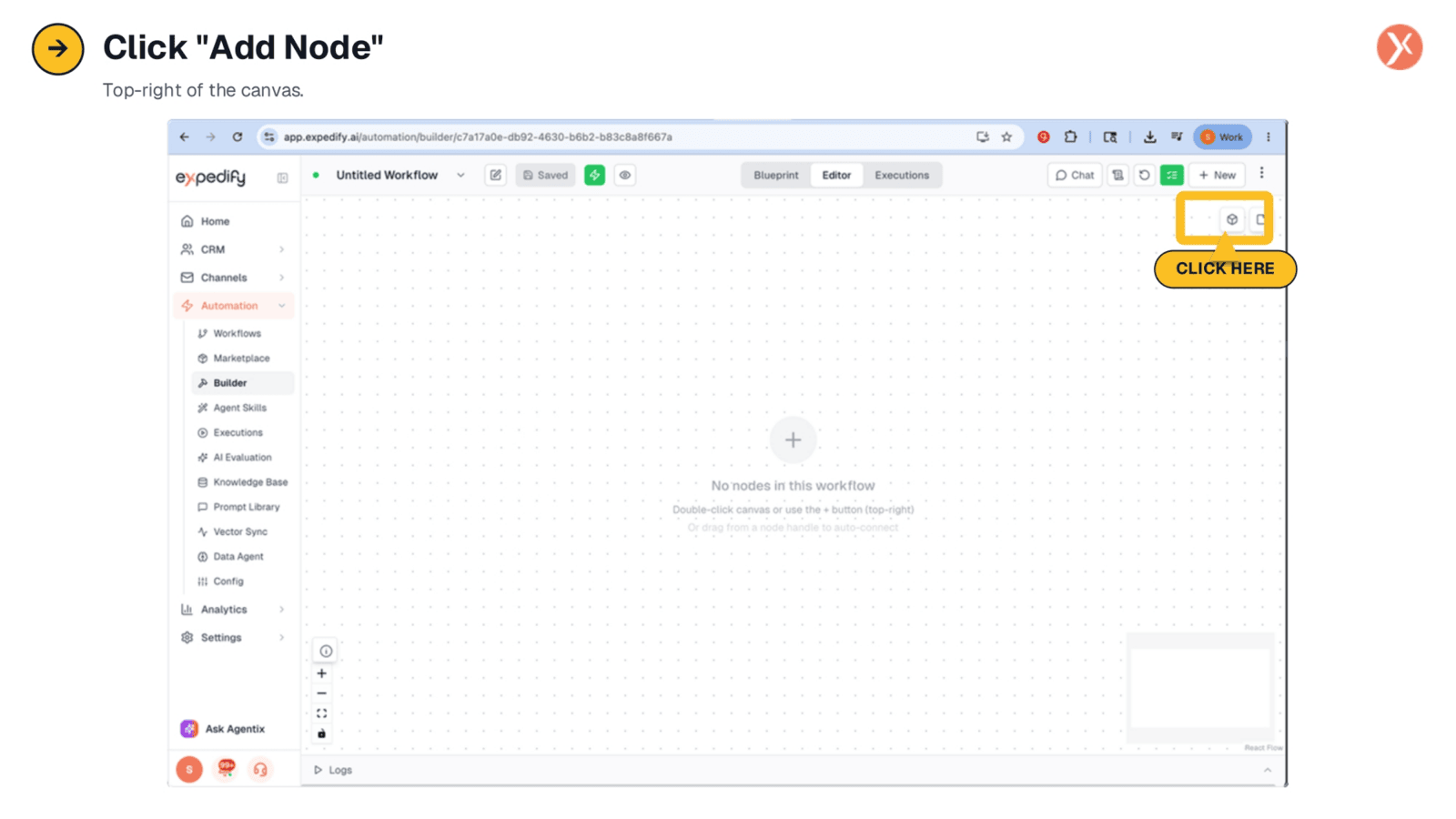The width and height of the screenshot is (1456, 819).
Task: Click the install app icon in address bar
Action: [983, 136]
